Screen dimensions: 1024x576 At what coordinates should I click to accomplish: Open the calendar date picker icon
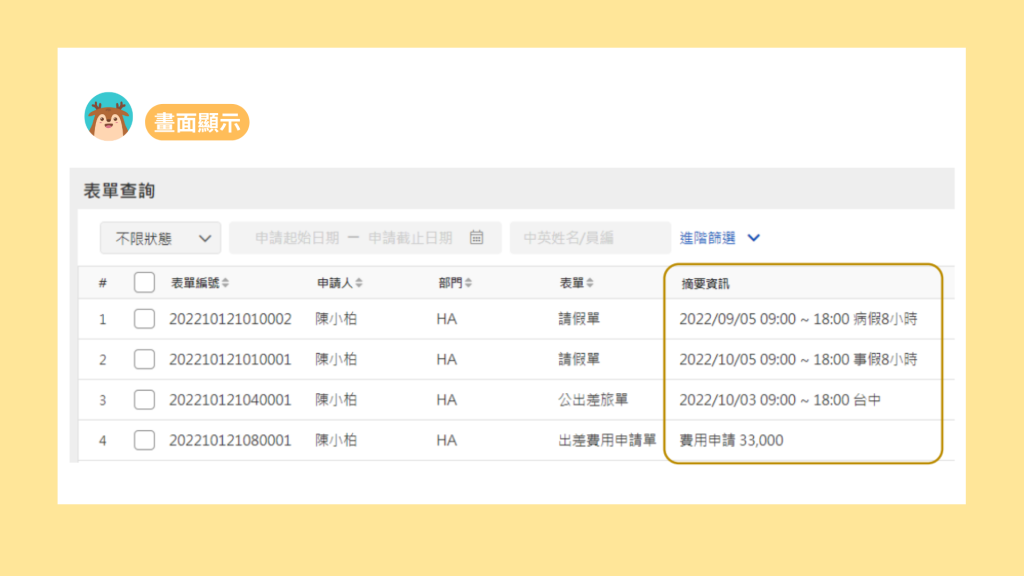[477, 238]
